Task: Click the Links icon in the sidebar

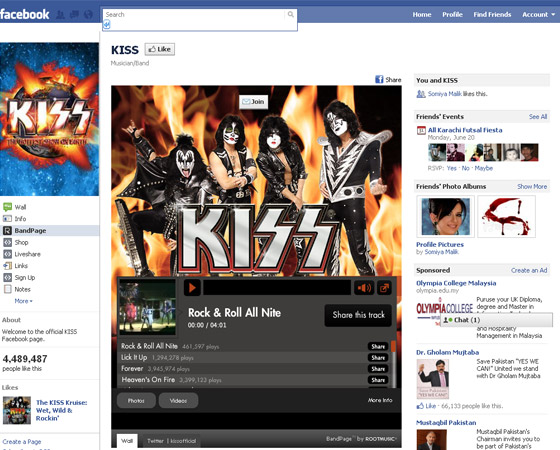Action: pyautogui.click(x=8, y=266)
